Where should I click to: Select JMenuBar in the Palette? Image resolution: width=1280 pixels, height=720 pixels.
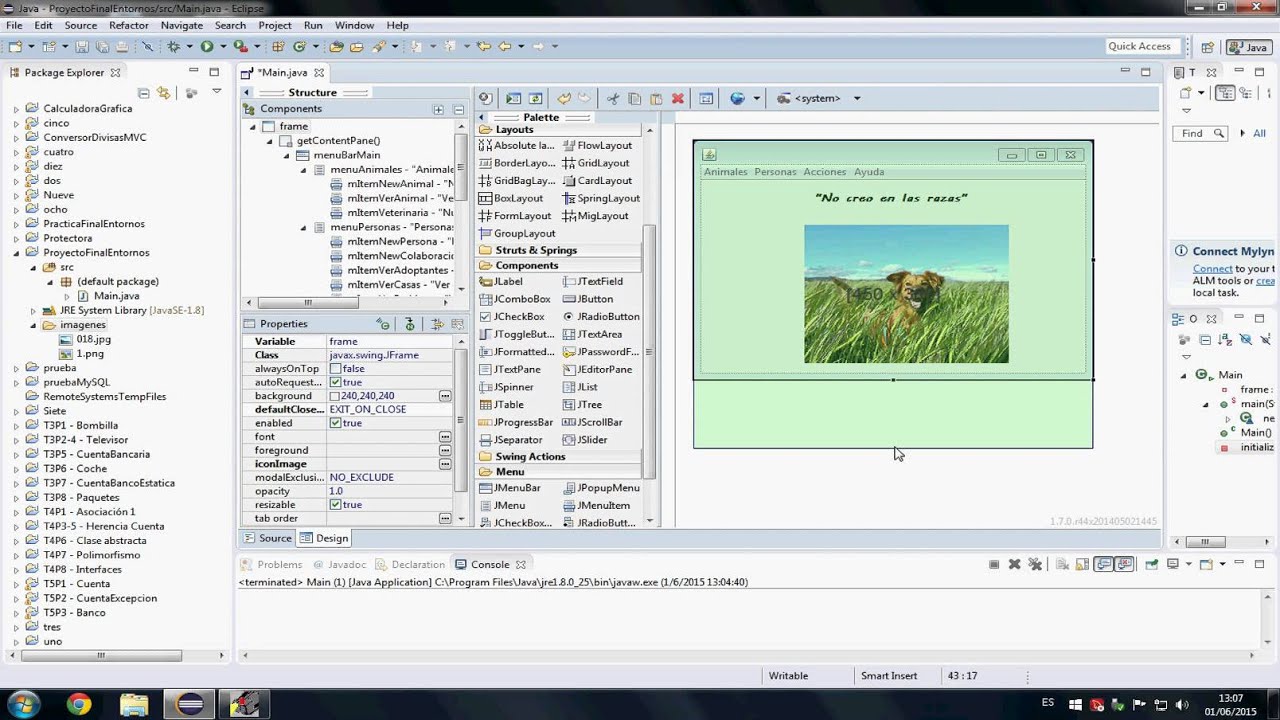(510, 488)
